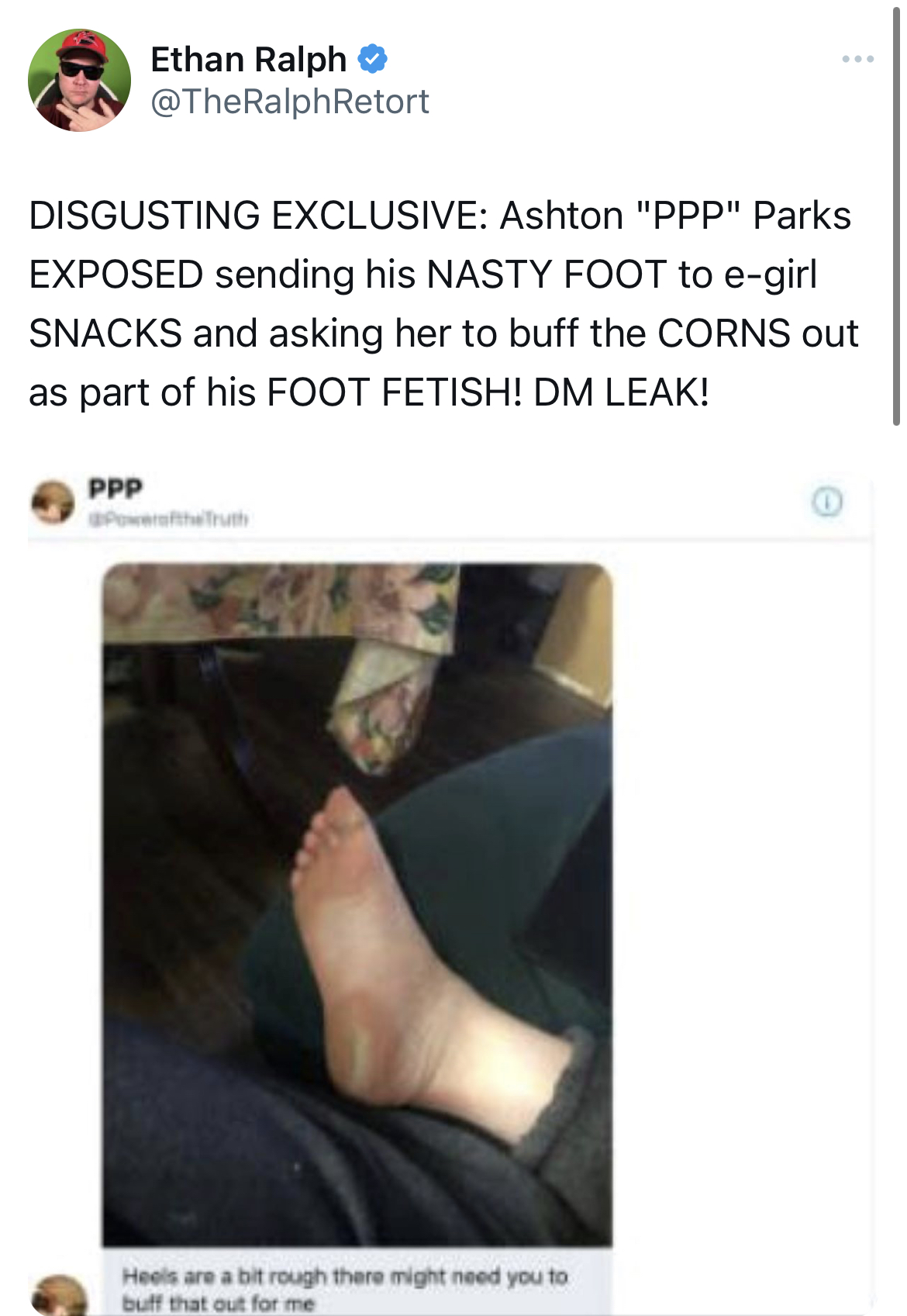Open Ethan Ralph's profile picture
907x1316 pixels.
pyautogui.click(x=79, y=81)
